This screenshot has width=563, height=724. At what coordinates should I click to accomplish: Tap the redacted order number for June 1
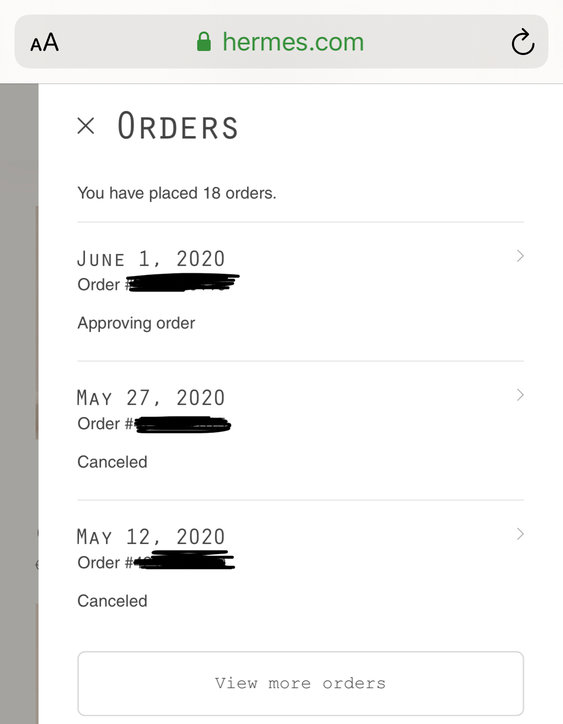[x=182, y=283]
